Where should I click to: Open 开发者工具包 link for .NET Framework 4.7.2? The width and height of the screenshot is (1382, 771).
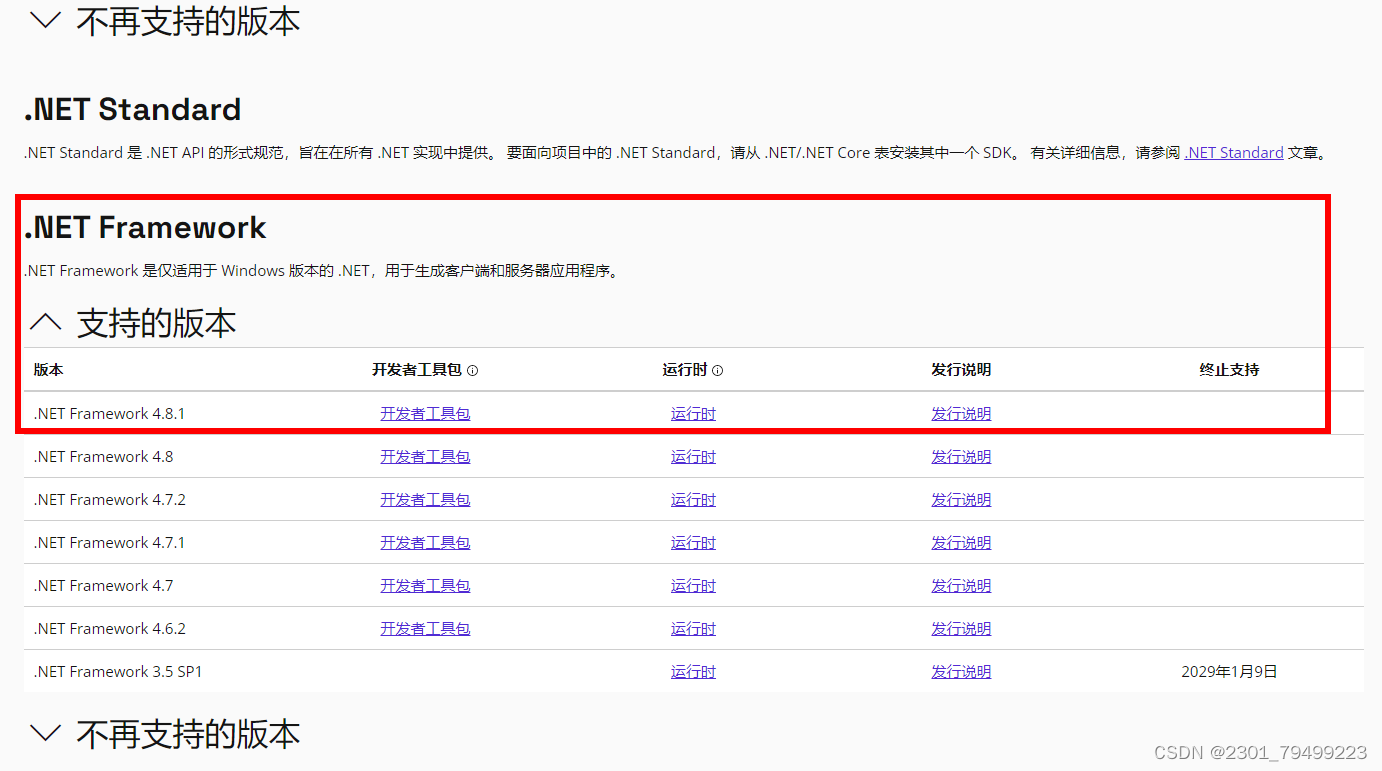point(425,500)
